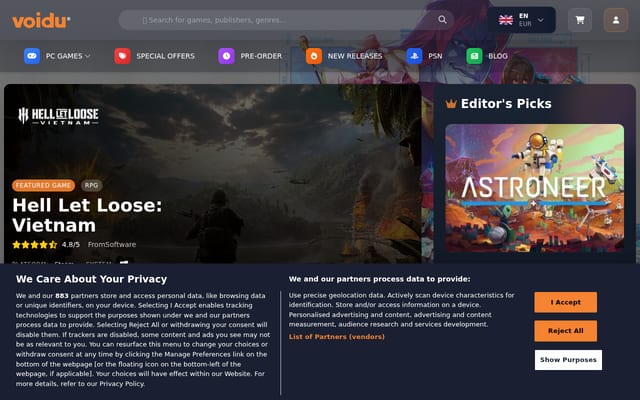Expand the PC GAMES menu
Viewport: 640px width, 400px height.
[68, 56]
